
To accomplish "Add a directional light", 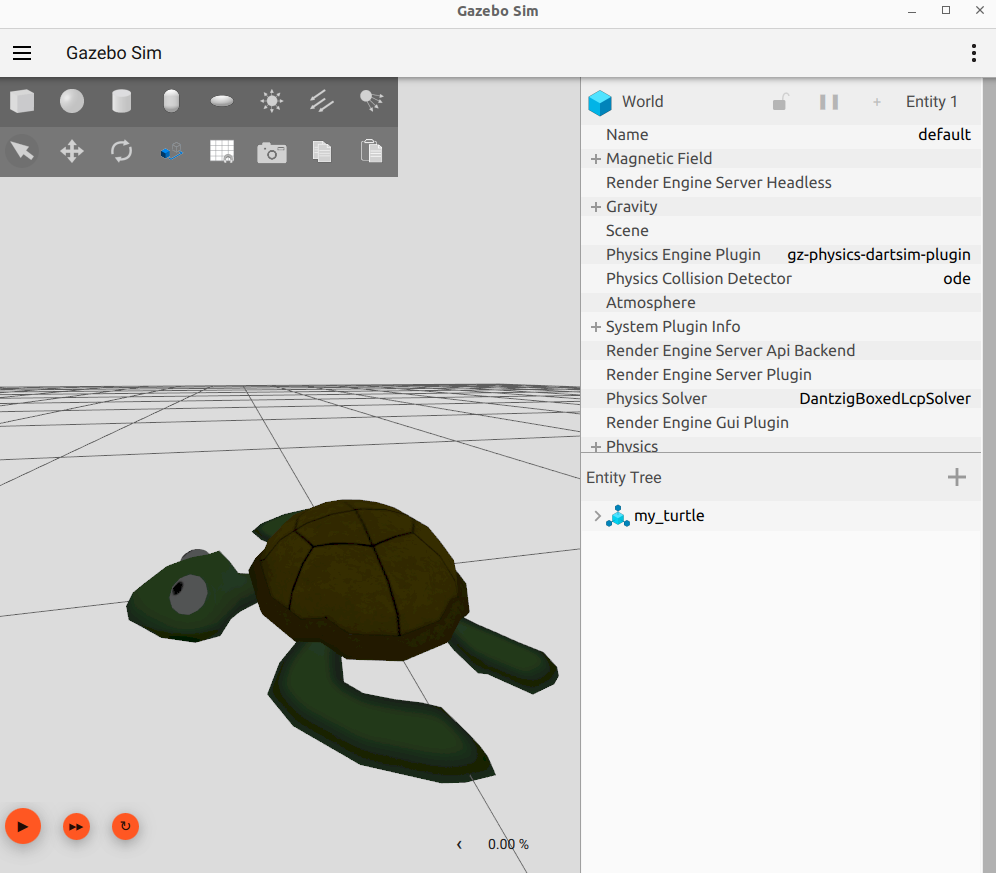I will point(321,101).
